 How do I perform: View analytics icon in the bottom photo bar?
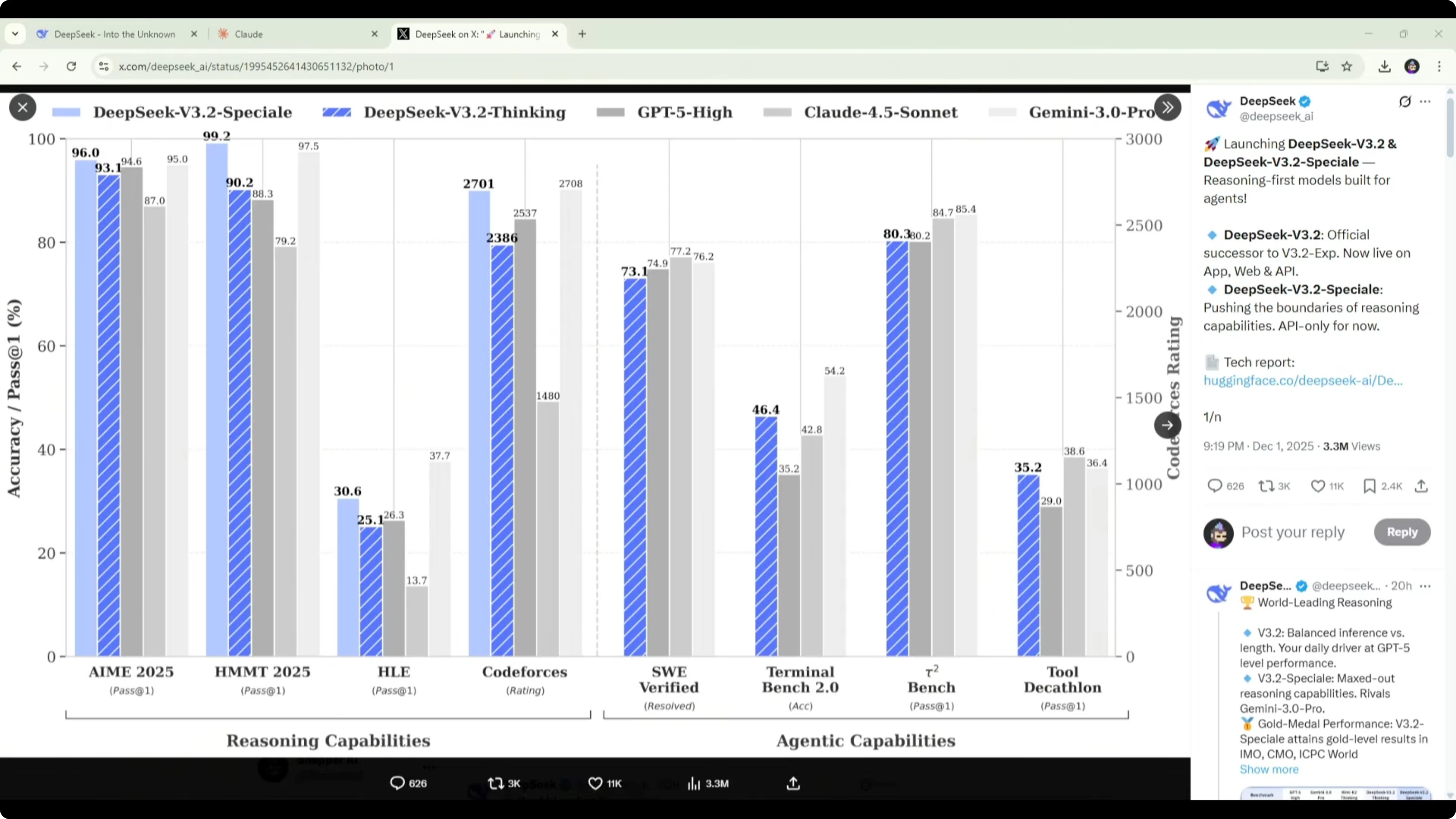point(694,783)
